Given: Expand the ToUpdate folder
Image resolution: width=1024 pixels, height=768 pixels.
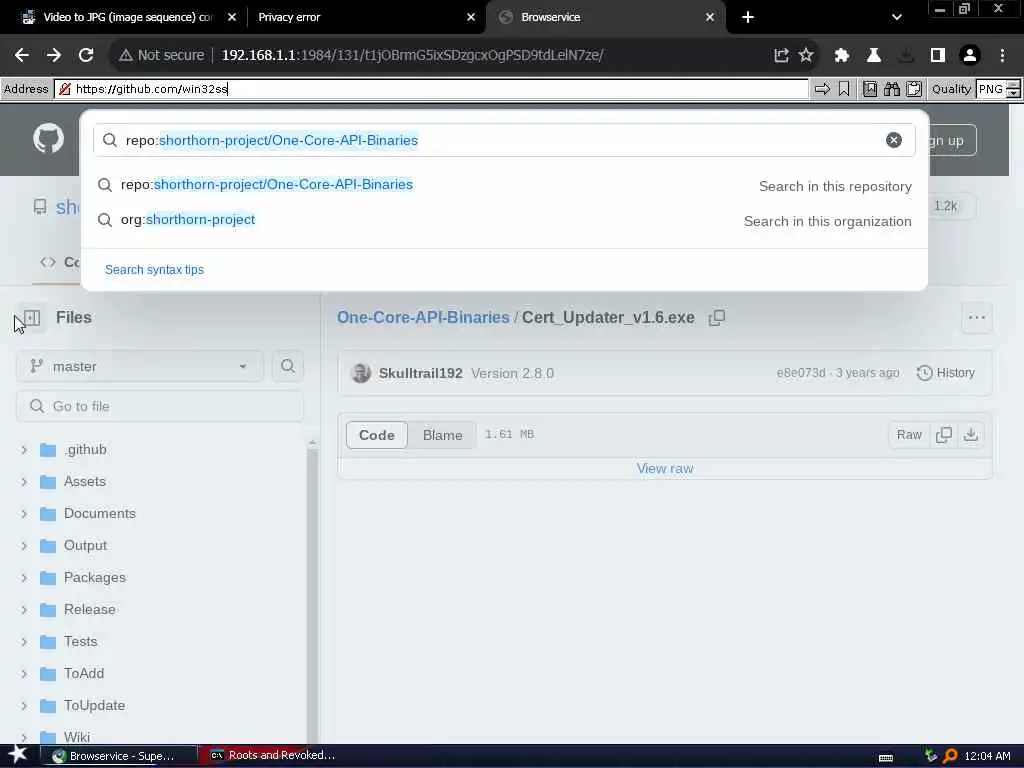Looking at the screenshot, I should click(24, 705).
